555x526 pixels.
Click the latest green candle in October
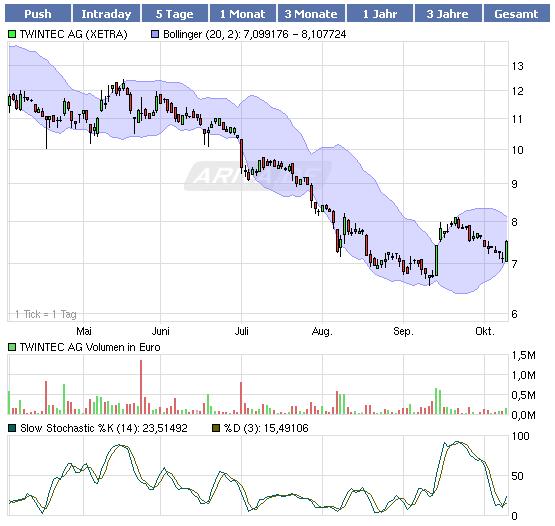[x=507, y=251]
